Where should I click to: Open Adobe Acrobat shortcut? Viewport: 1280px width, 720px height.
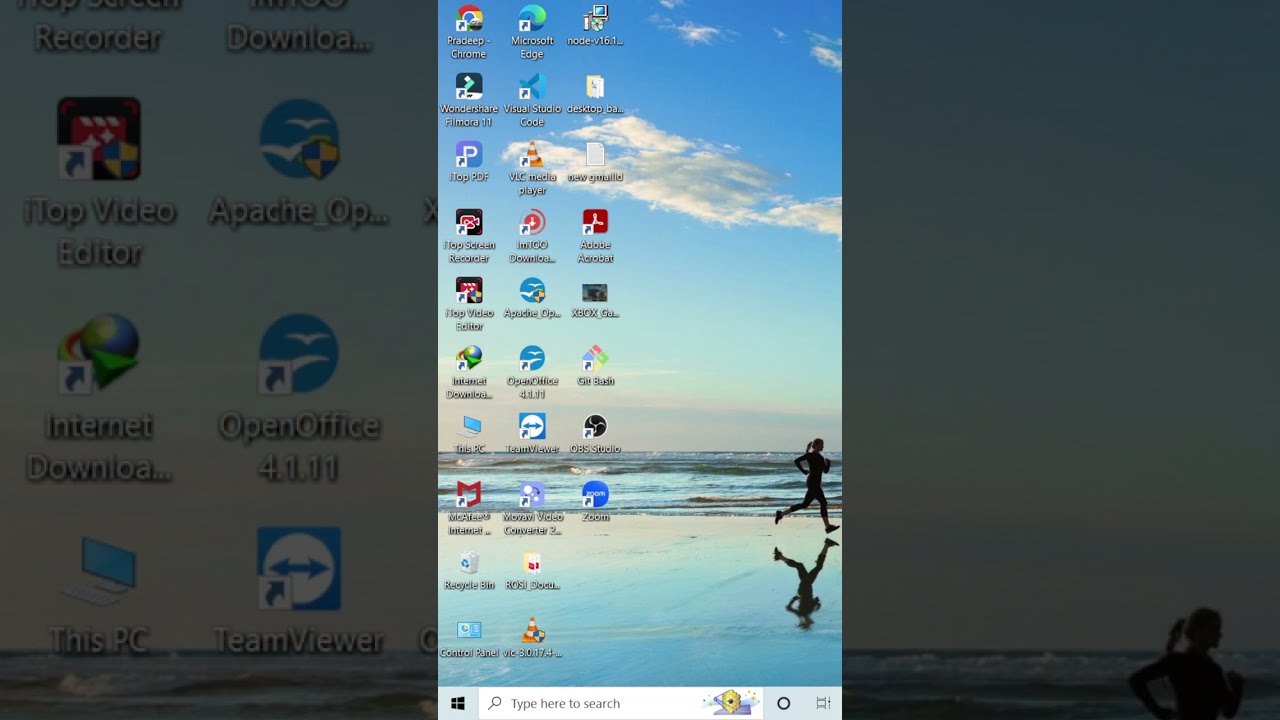point(595,235)
